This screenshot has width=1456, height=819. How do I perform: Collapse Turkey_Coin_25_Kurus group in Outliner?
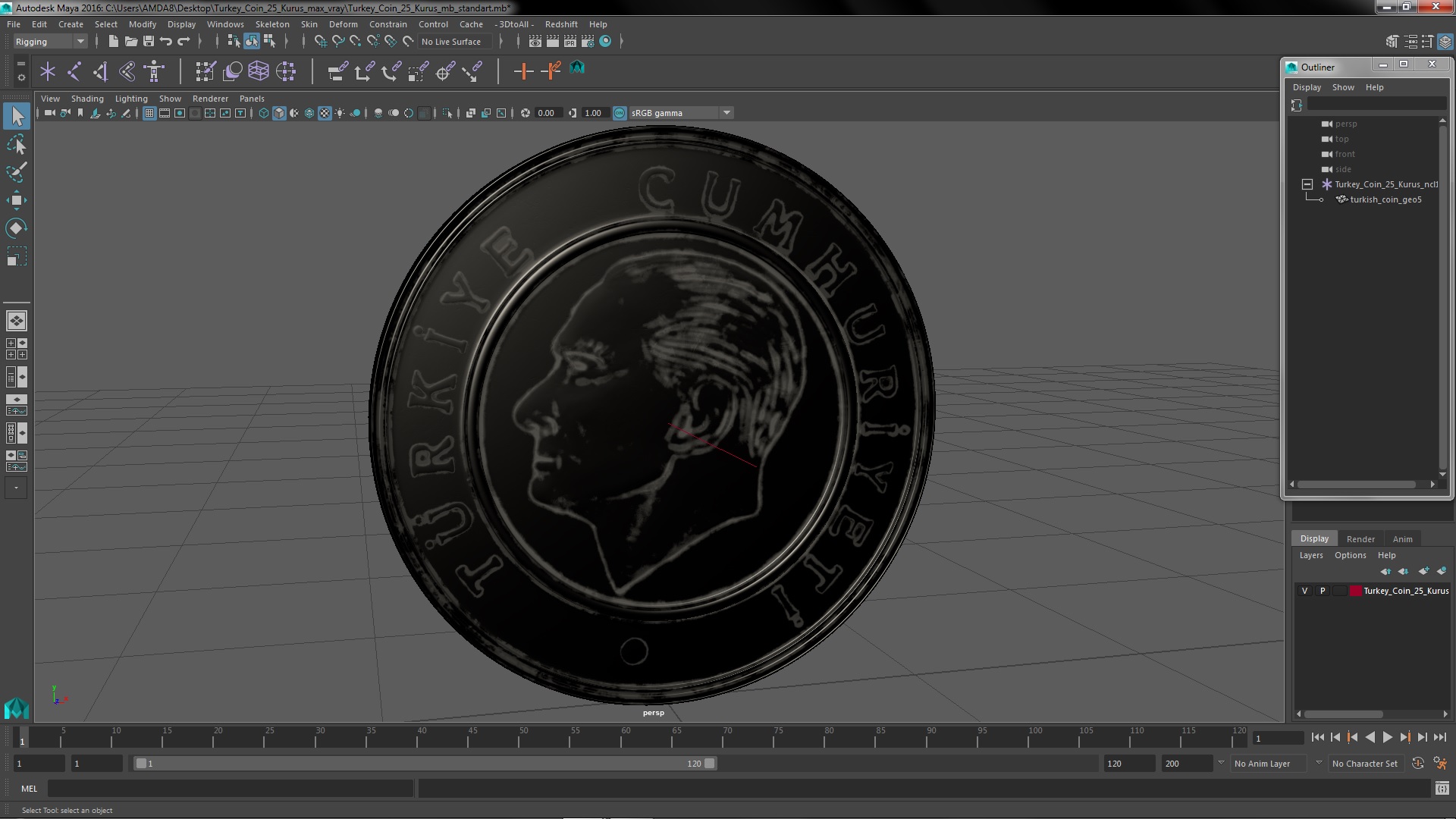tap(1307, 184)
